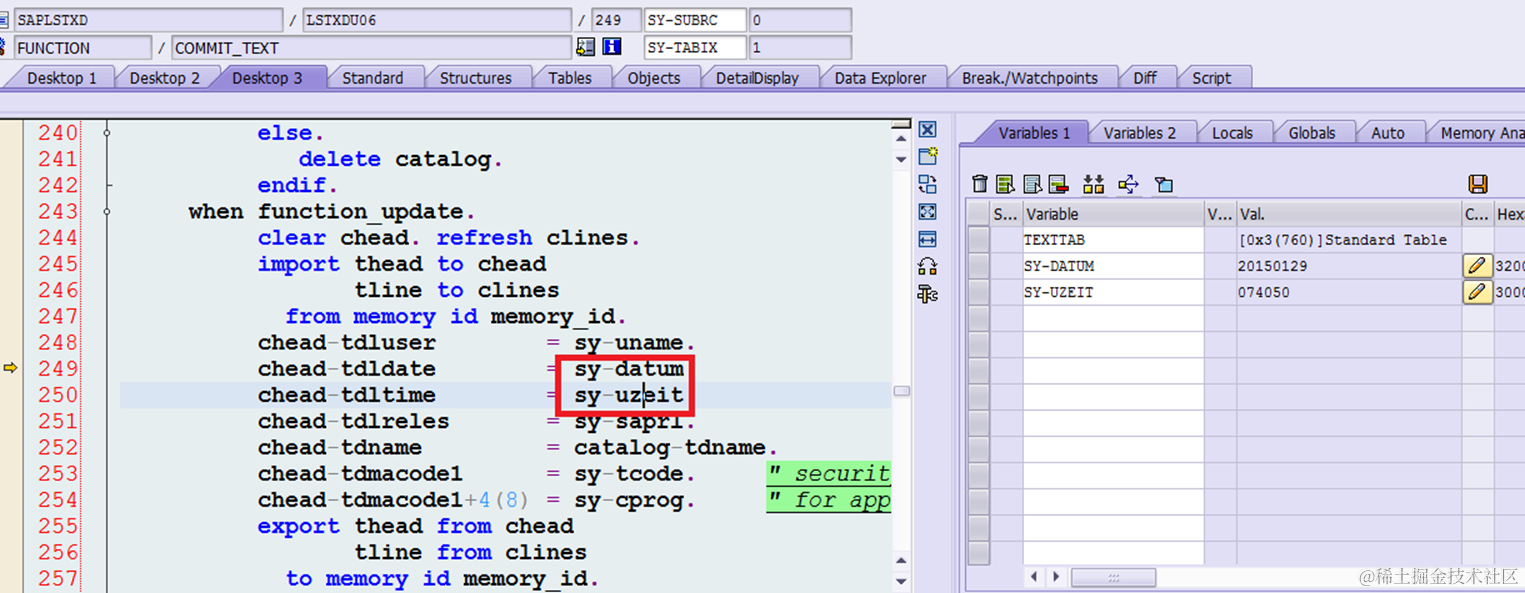
Task: Open the Break./Watchpoints tab
Action: (x=1030, y=78)
